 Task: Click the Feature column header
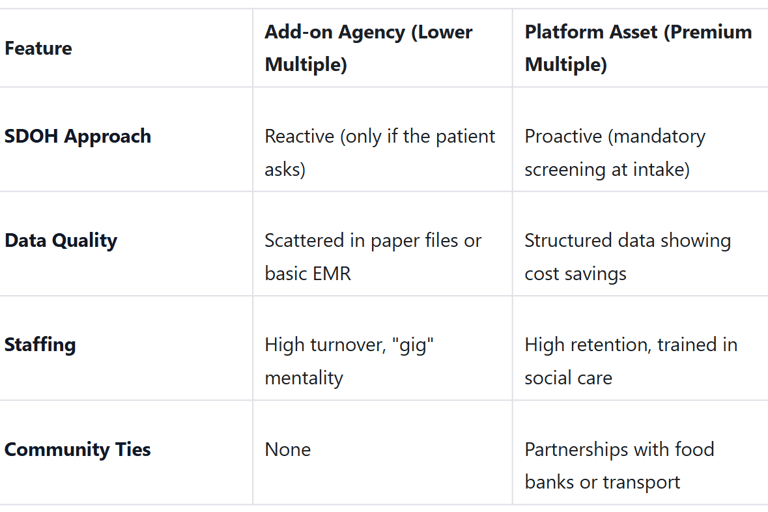tap(38, 48)
